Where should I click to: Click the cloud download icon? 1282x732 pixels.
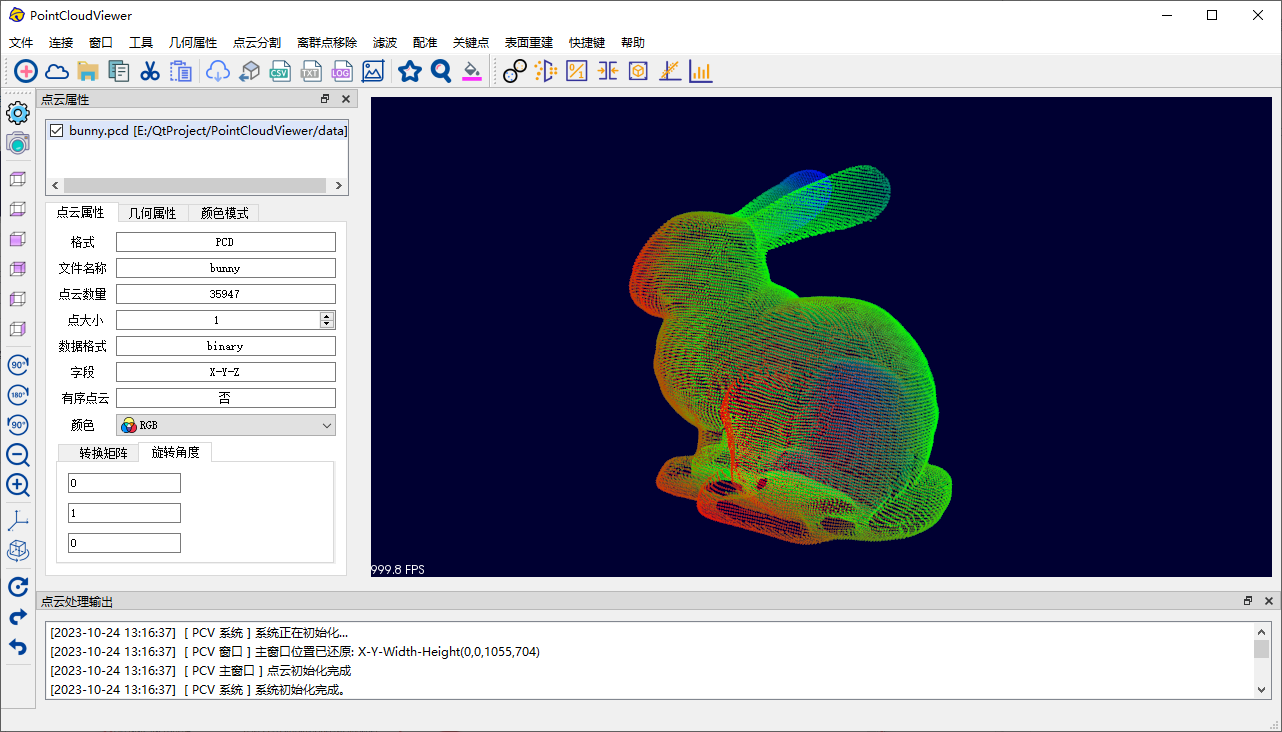[218, 71]
